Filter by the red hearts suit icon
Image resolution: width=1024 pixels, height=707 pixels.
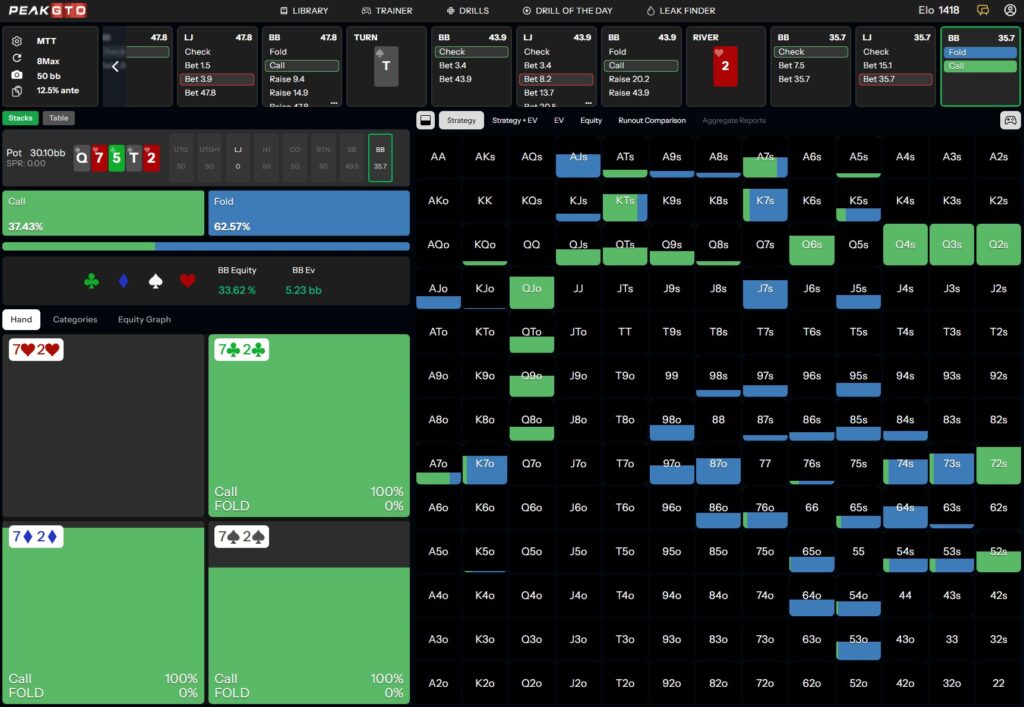(187, 282)
